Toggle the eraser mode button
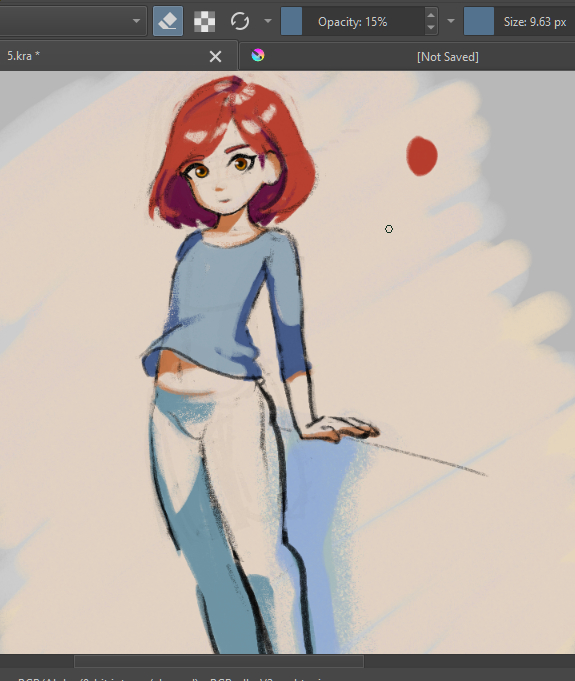The height and width of the screenshot is (681, 575). click(x=168, y=21)
